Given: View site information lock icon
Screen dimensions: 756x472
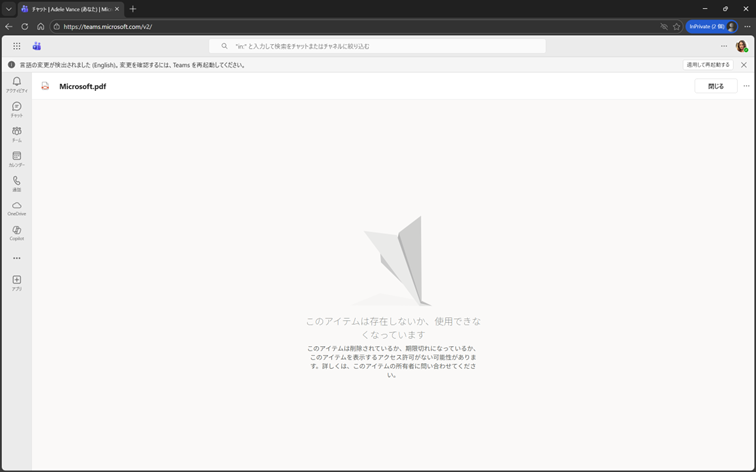Looking at the screenshot, I should click(x=57, y=27).
